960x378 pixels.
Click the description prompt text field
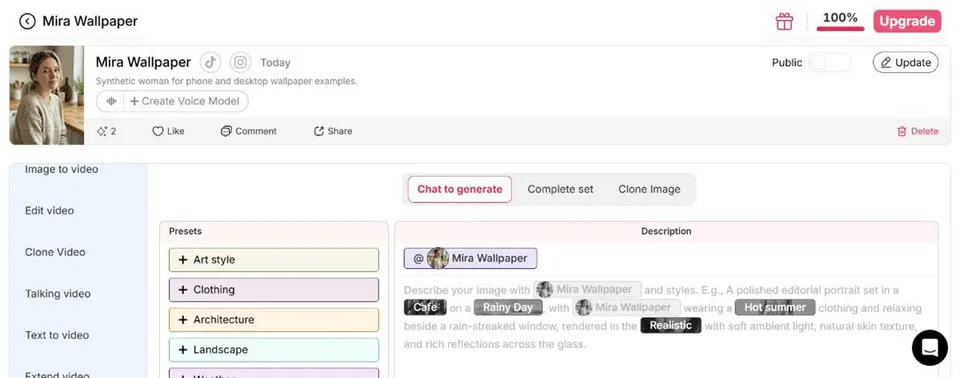click(666, 325)
